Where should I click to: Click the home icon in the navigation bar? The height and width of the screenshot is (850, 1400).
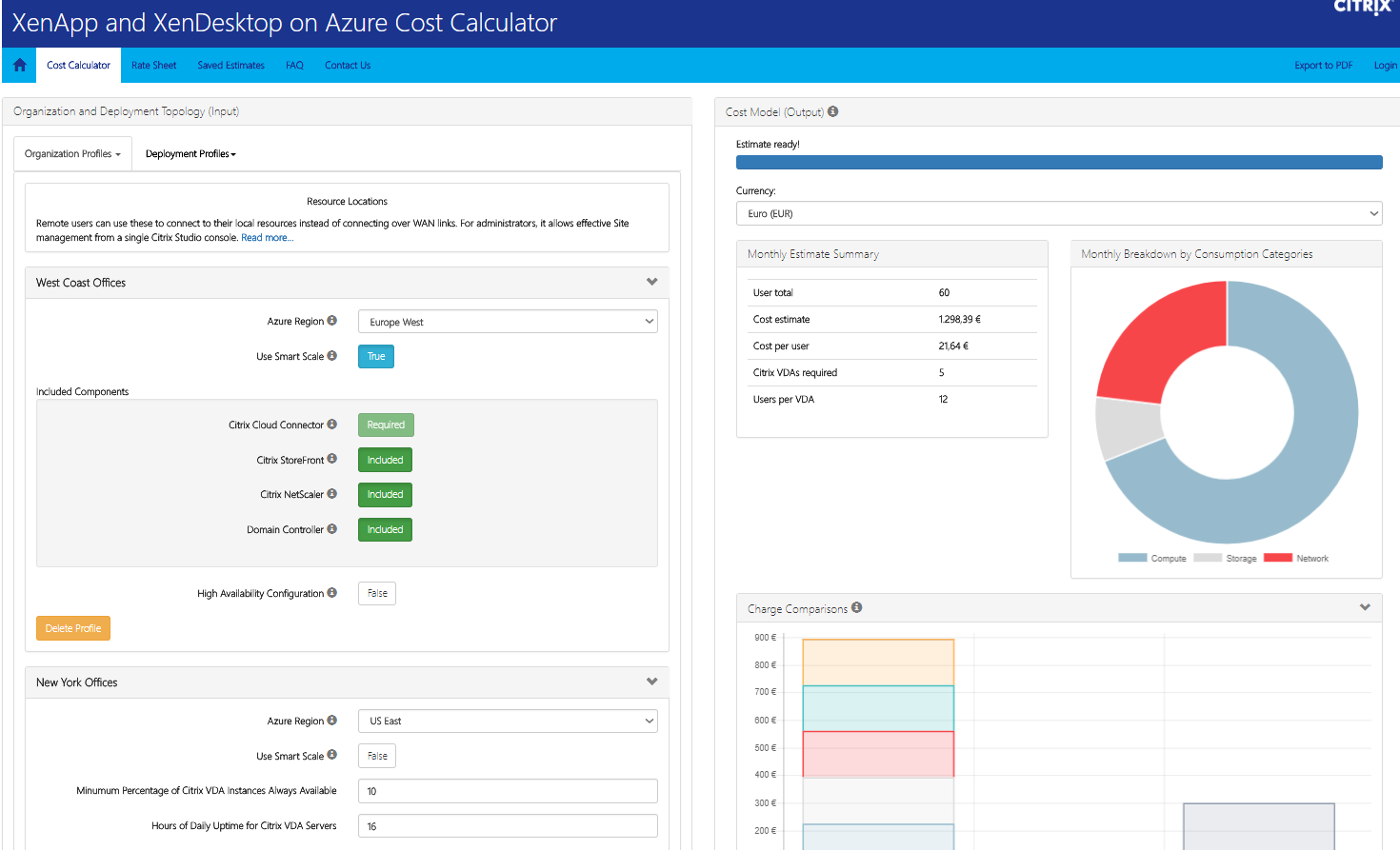[x=18, y=65]
